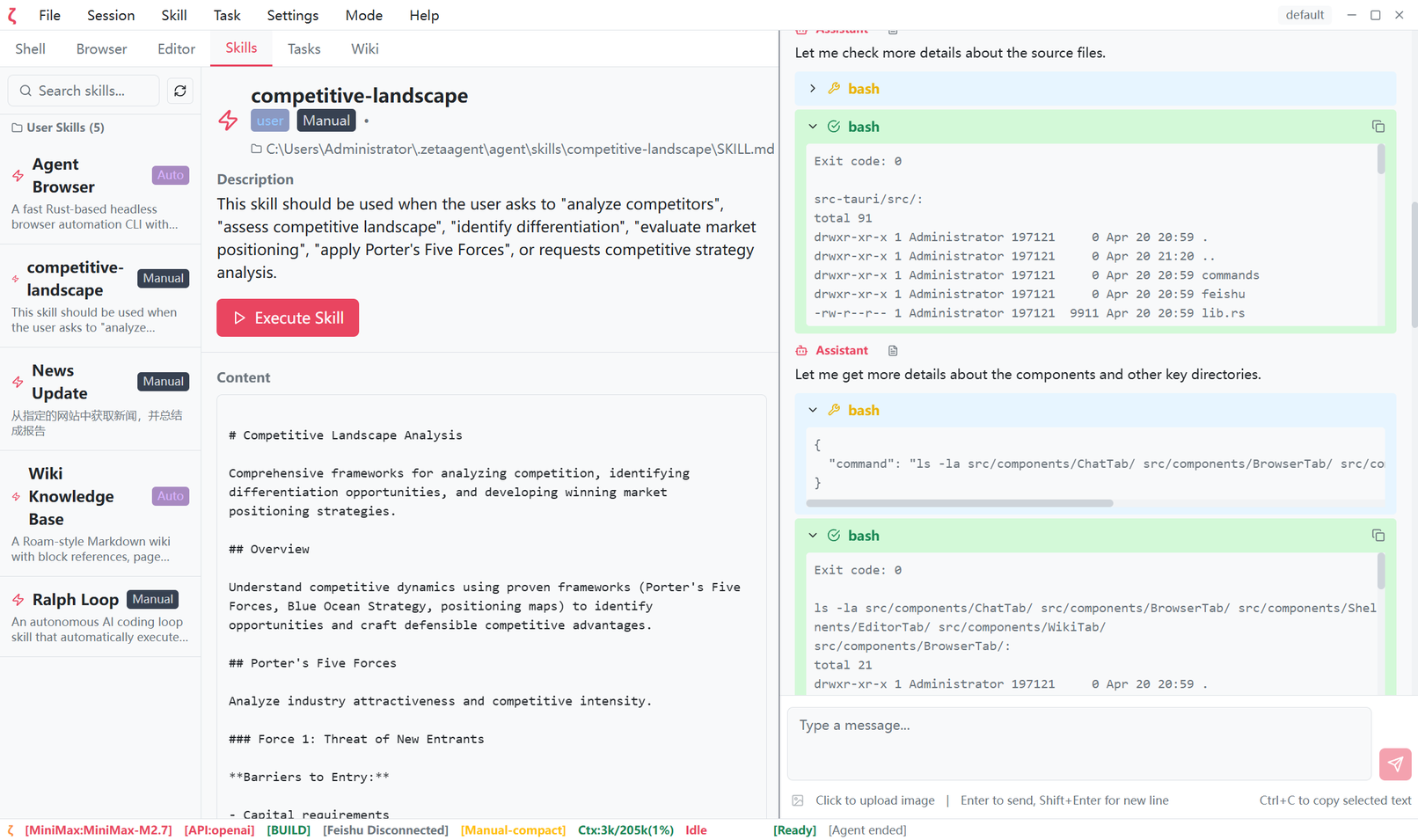The height and width of the screenshot is (840, 1418).
Task: Click the document icon beside Assistant label
Action: click(x=893, y=351)
